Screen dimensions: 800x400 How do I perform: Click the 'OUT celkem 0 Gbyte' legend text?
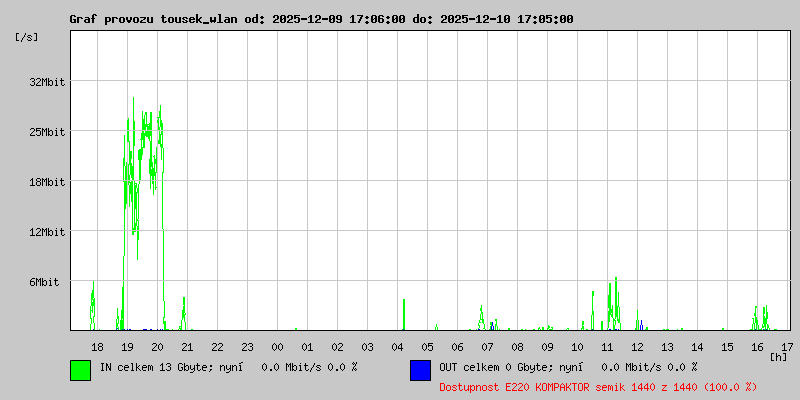(x=496, y=367)
